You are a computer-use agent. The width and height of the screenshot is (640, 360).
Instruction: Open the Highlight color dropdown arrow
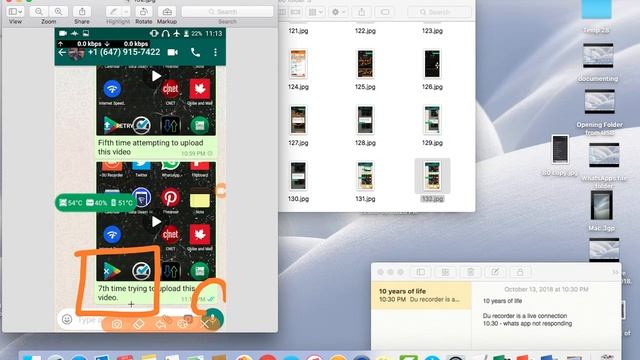[126, 12]
